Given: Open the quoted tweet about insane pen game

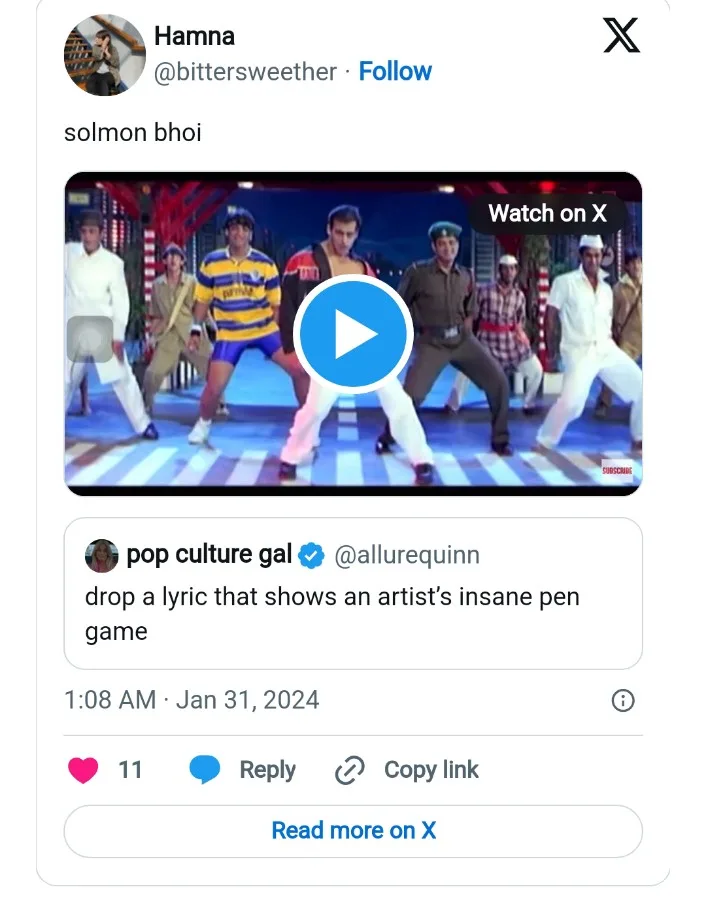Looking at the screenshot, I should [352, 614].
